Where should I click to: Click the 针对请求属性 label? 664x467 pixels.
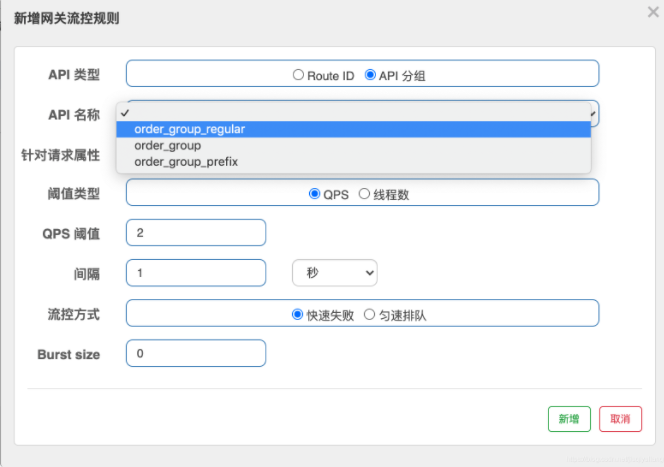(x=61, y=155)
